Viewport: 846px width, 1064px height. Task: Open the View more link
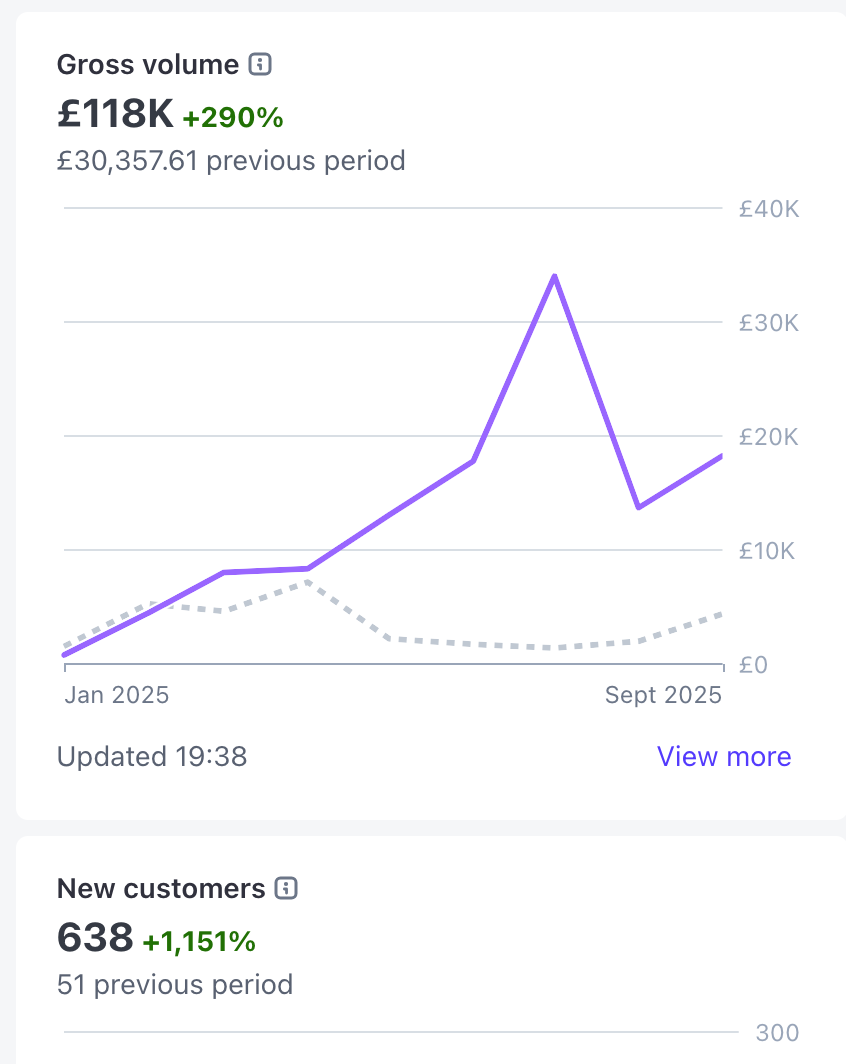point(724,756)
